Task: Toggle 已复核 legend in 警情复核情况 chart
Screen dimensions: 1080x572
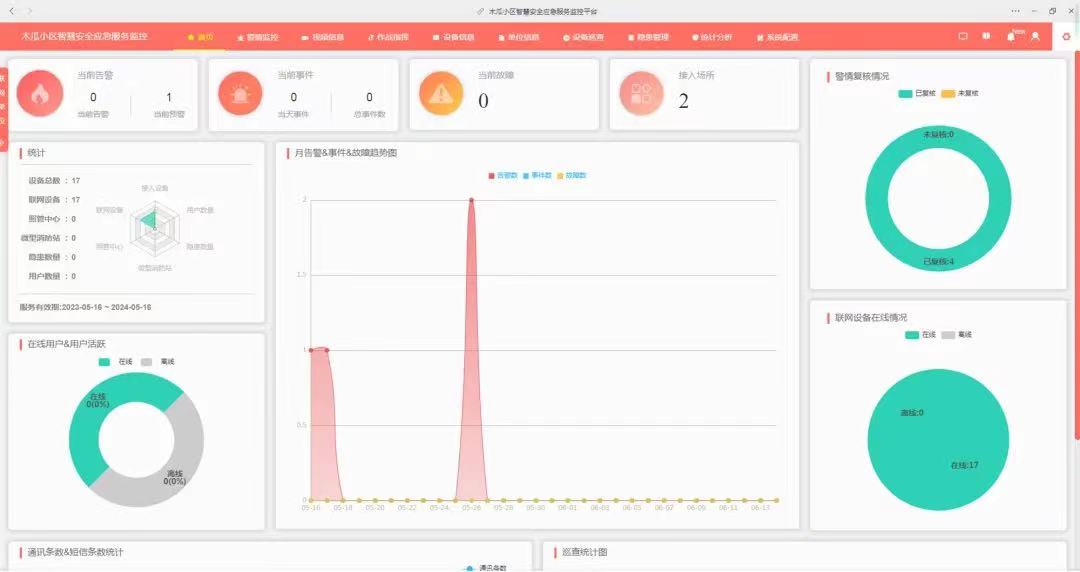Action: tap(918, 93)
